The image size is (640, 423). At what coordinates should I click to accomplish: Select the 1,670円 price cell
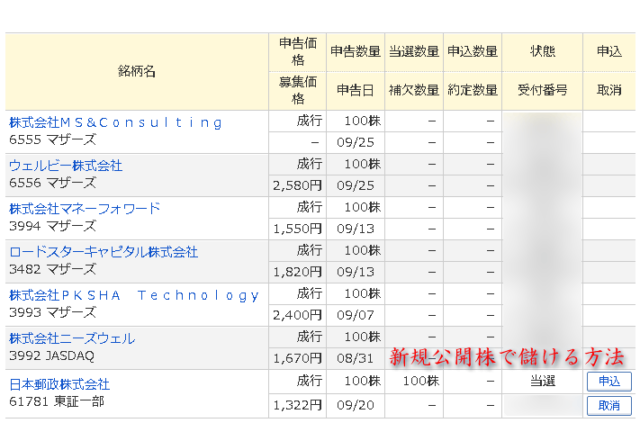point(298,359)
